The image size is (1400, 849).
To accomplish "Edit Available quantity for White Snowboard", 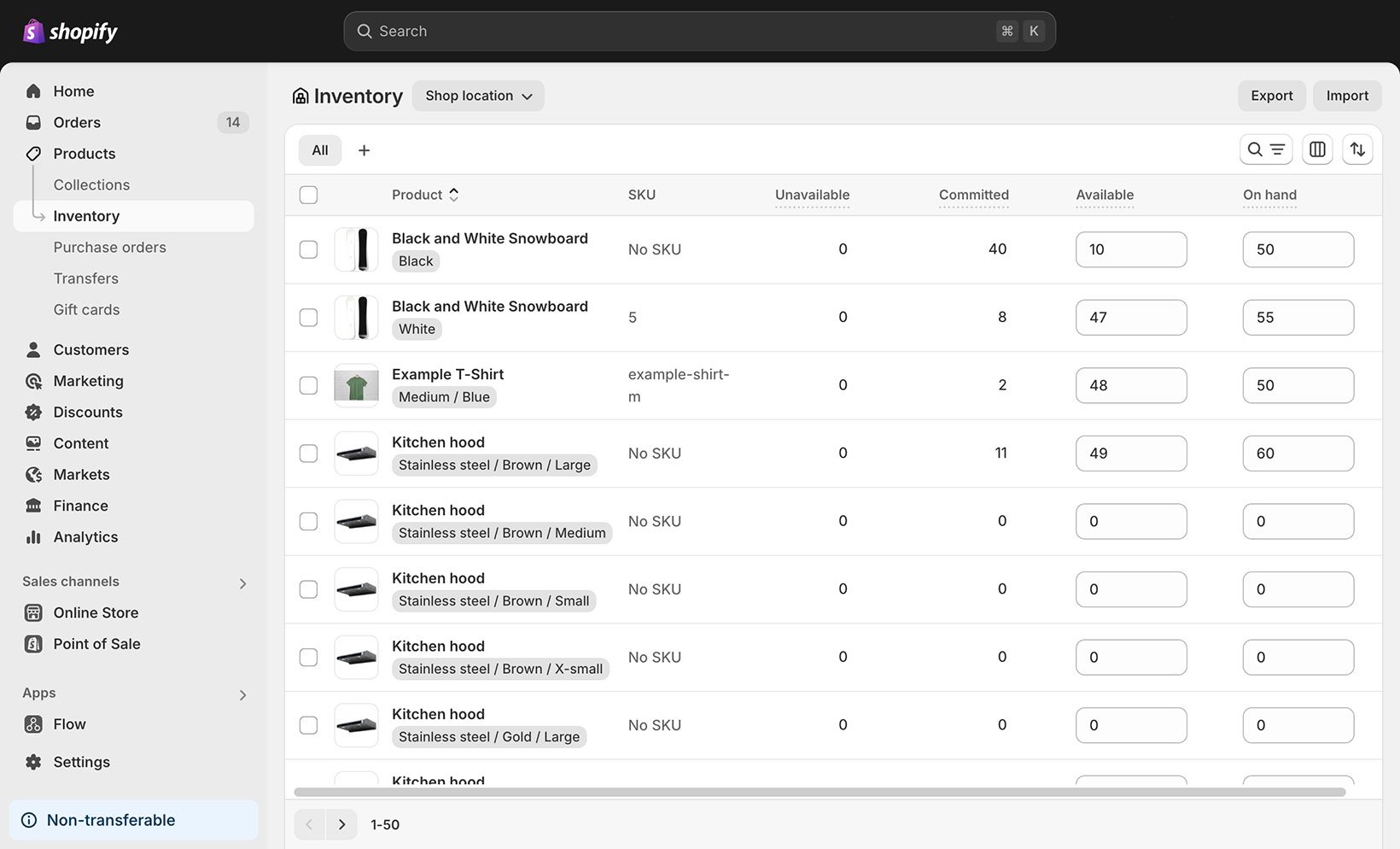I will tap(1131, 317).
